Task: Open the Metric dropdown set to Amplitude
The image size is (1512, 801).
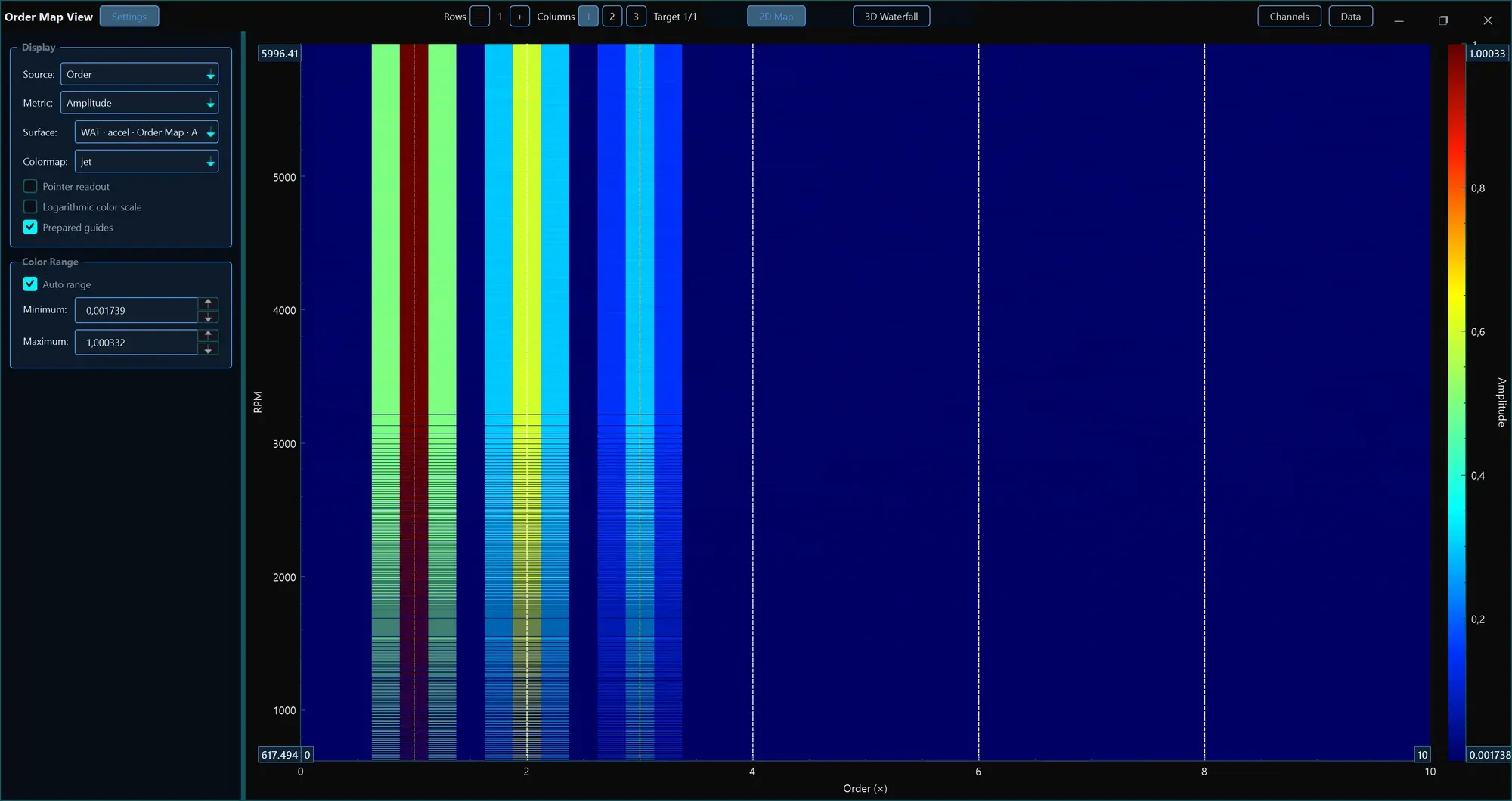Action: coord(139,103)
